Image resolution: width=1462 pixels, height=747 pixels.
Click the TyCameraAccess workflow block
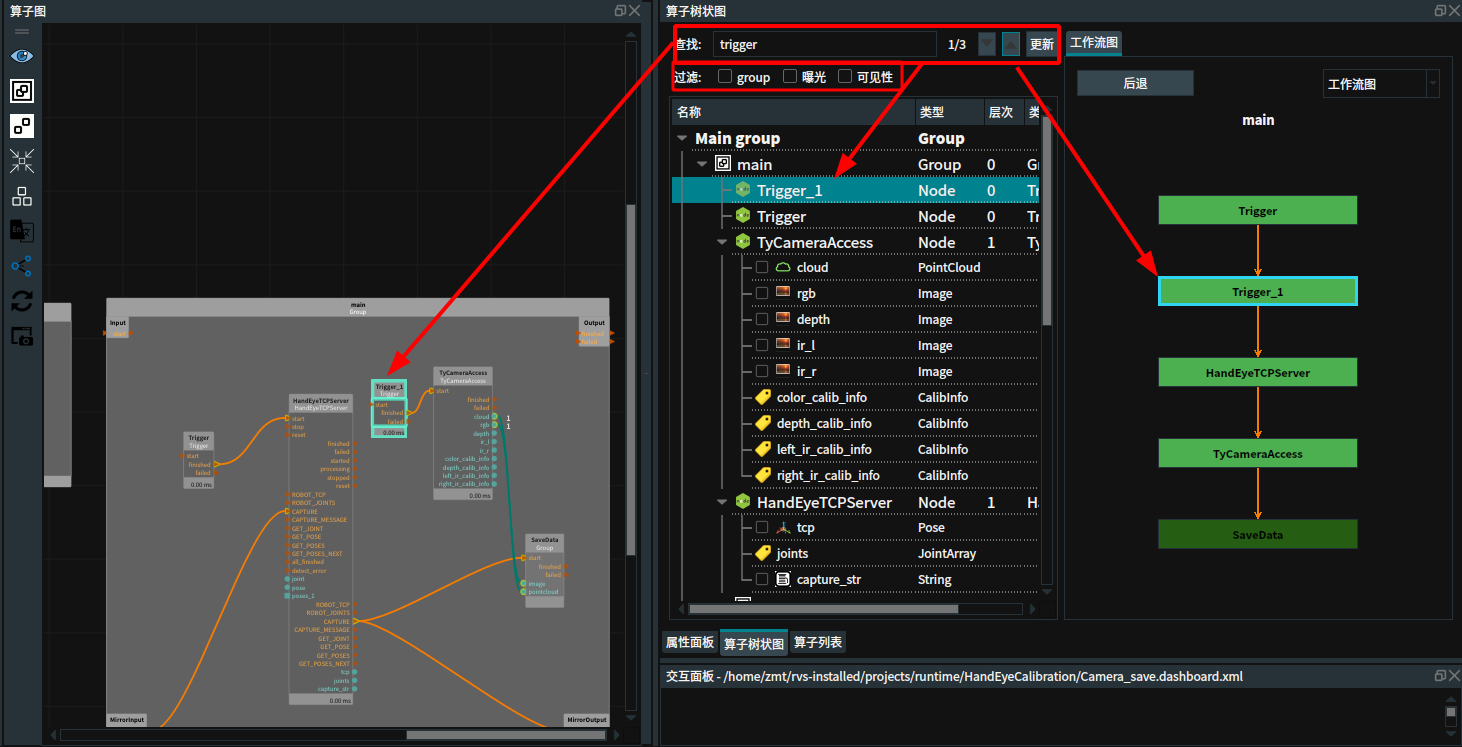[1258, 453]
